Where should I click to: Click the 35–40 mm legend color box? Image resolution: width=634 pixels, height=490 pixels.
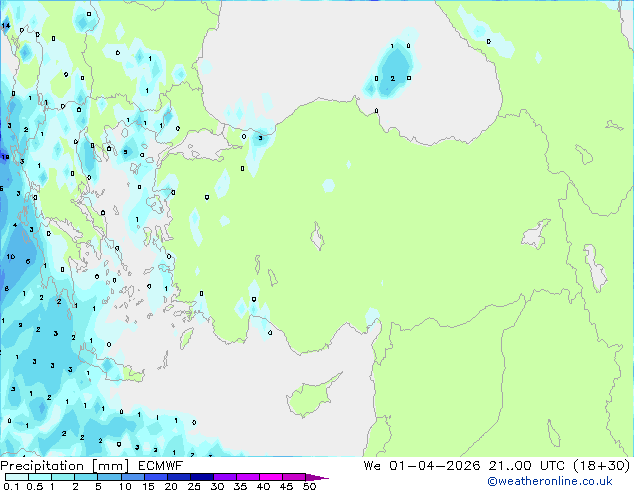[x=248, y=477]
